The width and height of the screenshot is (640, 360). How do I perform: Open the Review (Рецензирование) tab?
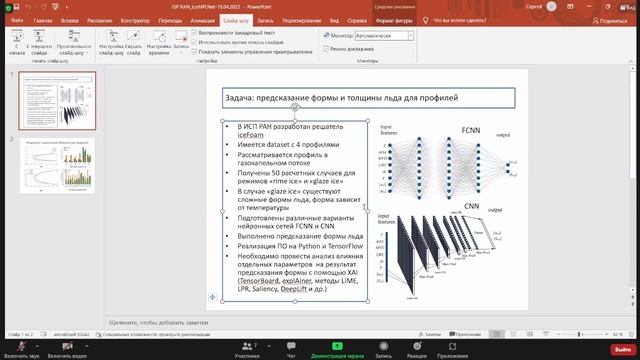(x=302, y=20)
